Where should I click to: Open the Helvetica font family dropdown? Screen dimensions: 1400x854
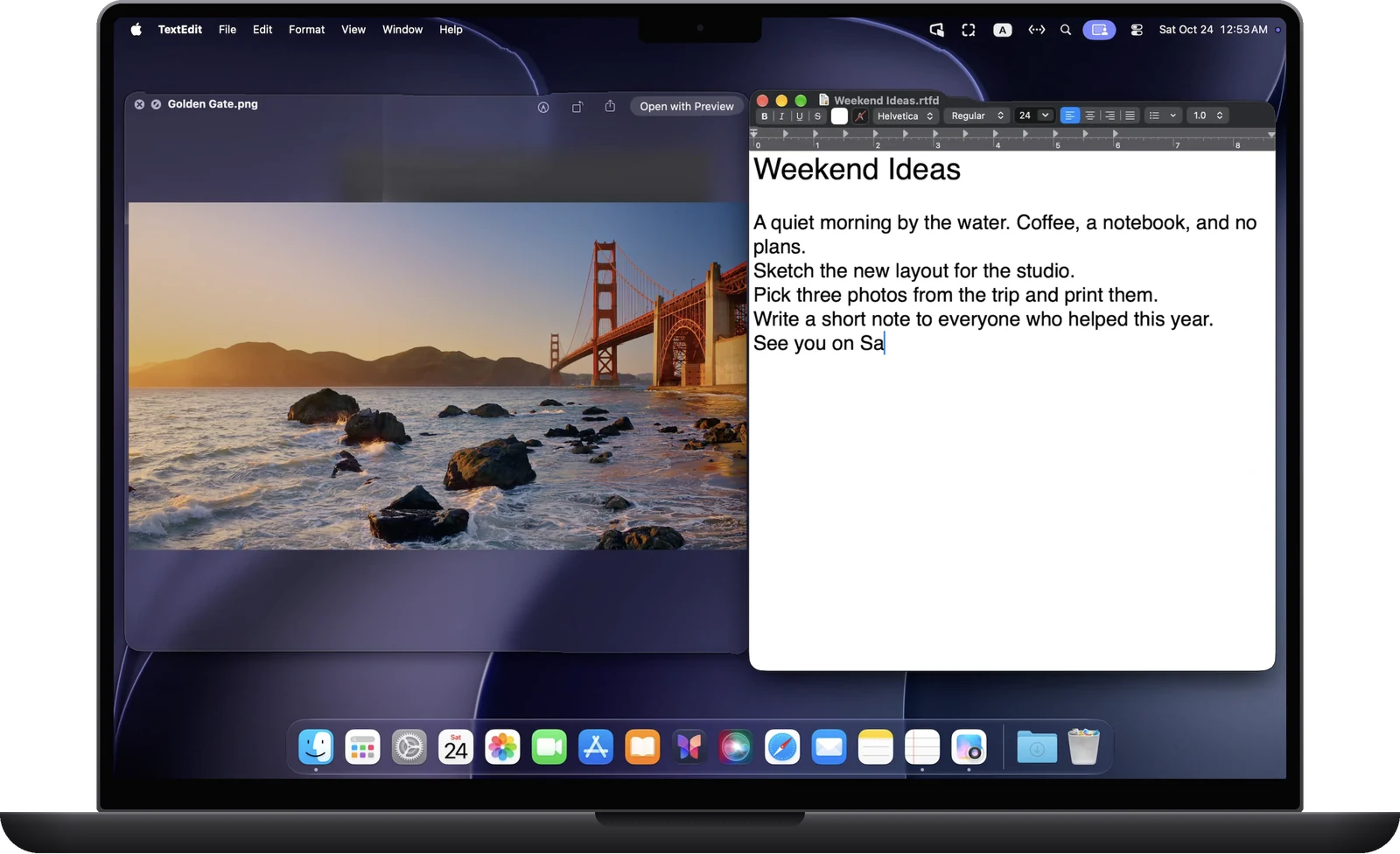point(906,116)
